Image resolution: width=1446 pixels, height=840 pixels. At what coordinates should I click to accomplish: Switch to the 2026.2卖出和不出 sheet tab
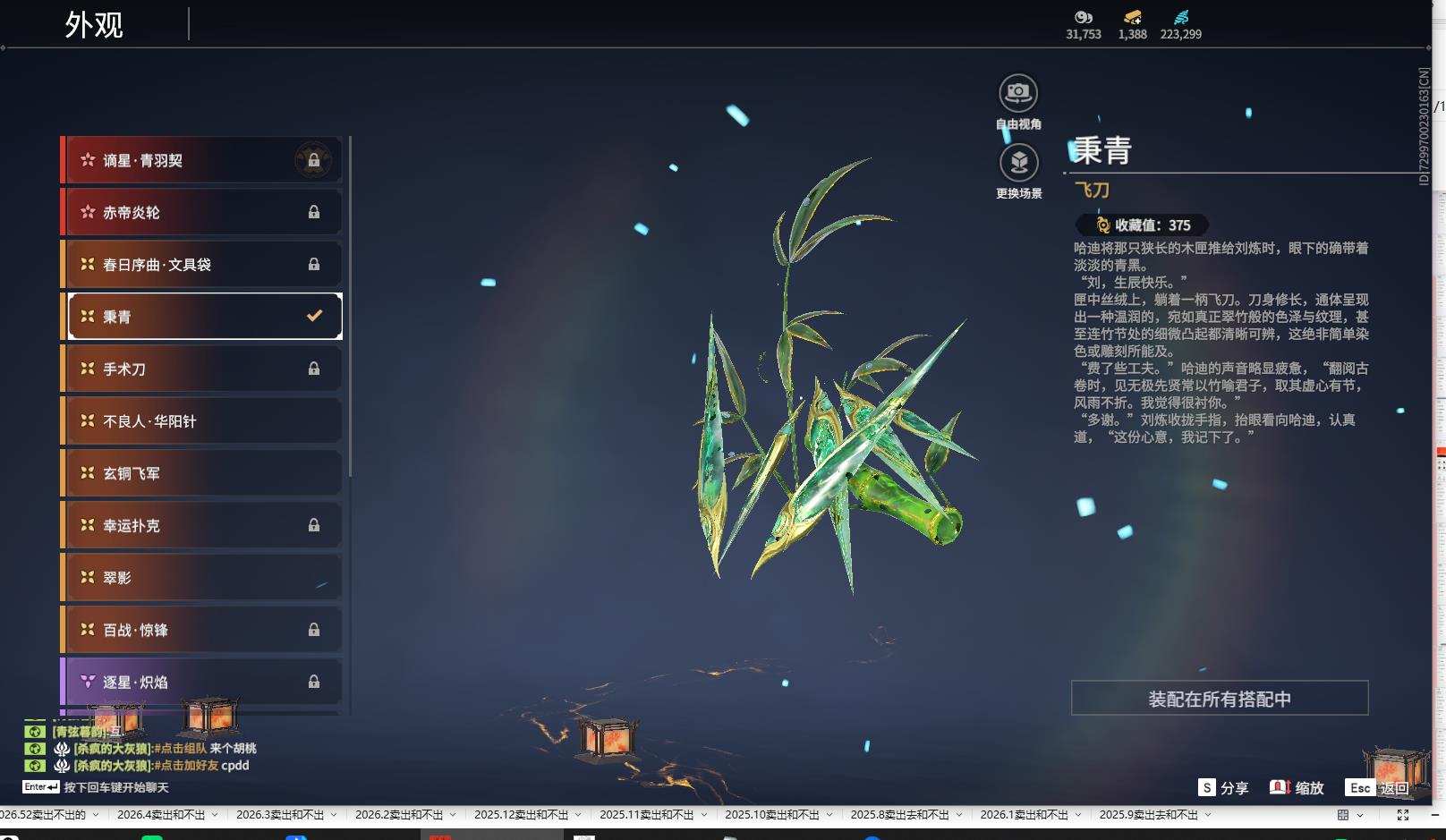click(x=399, y=815)
